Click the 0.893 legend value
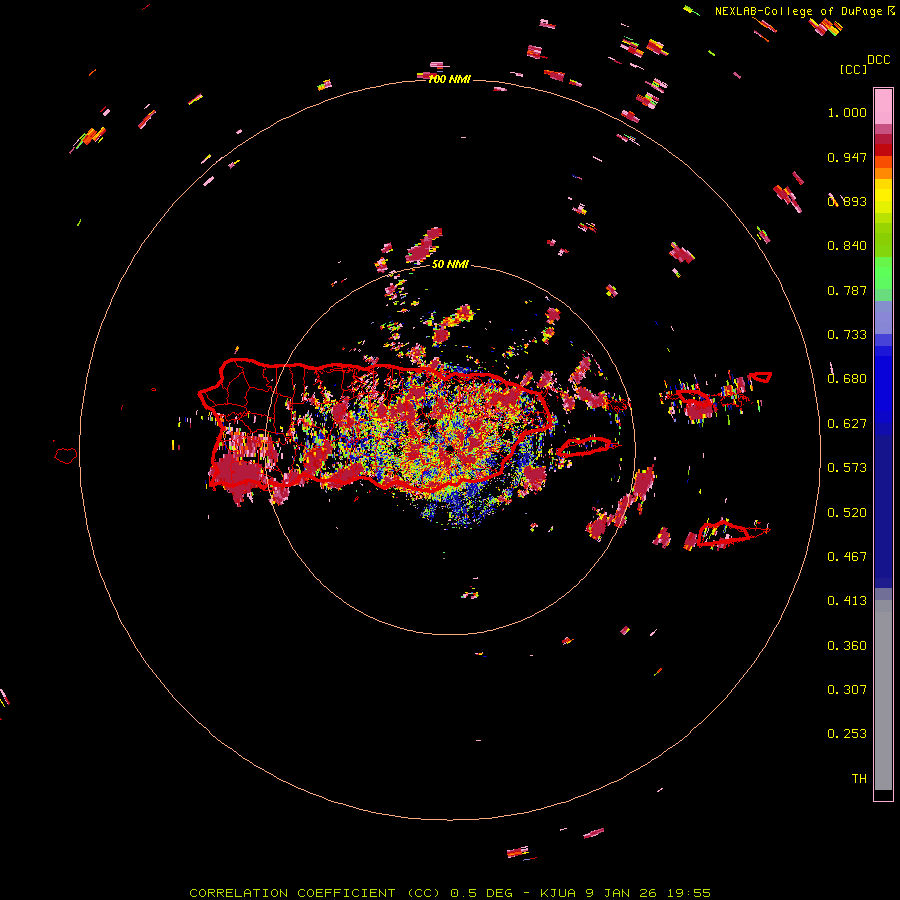This screenshot has width=900, height=900. [847, 201]
